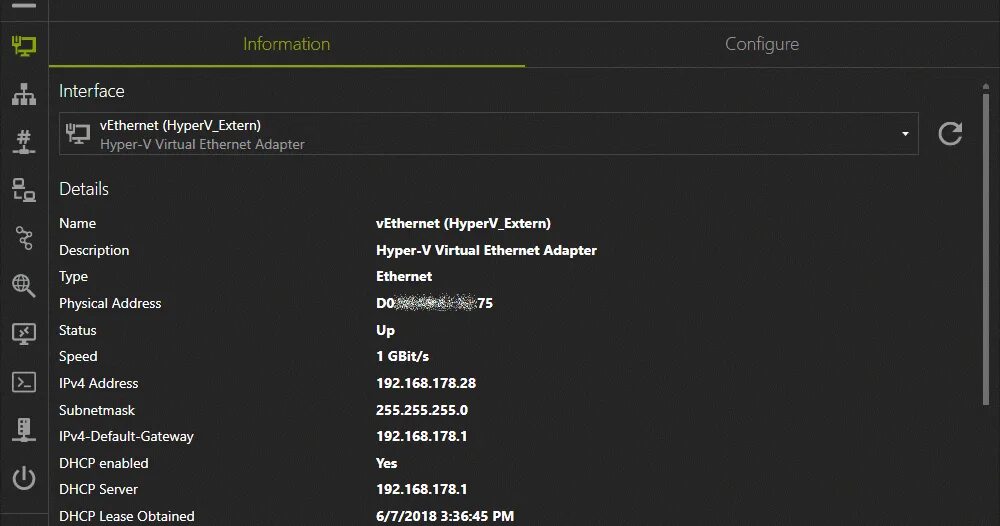Screen dimensions: 1000x526
Task: Click the Type label
Action: pos(73,277)
